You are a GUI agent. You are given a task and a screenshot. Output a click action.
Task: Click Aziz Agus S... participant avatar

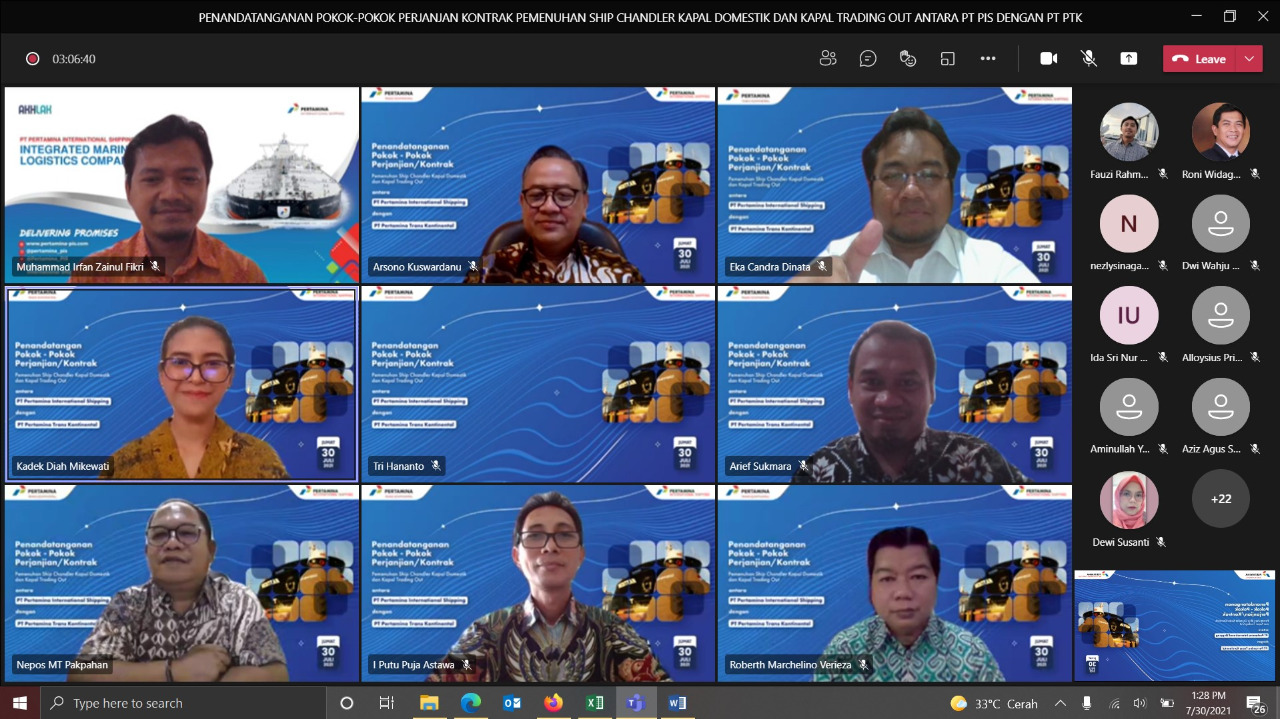click(1221, 408)
